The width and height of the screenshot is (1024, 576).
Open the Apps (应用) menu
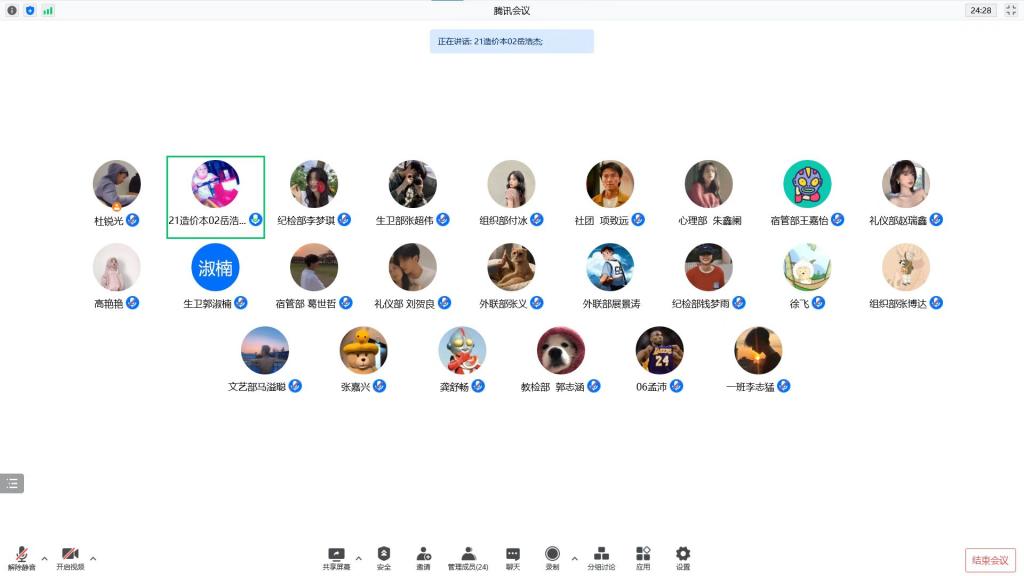[643, 557]
